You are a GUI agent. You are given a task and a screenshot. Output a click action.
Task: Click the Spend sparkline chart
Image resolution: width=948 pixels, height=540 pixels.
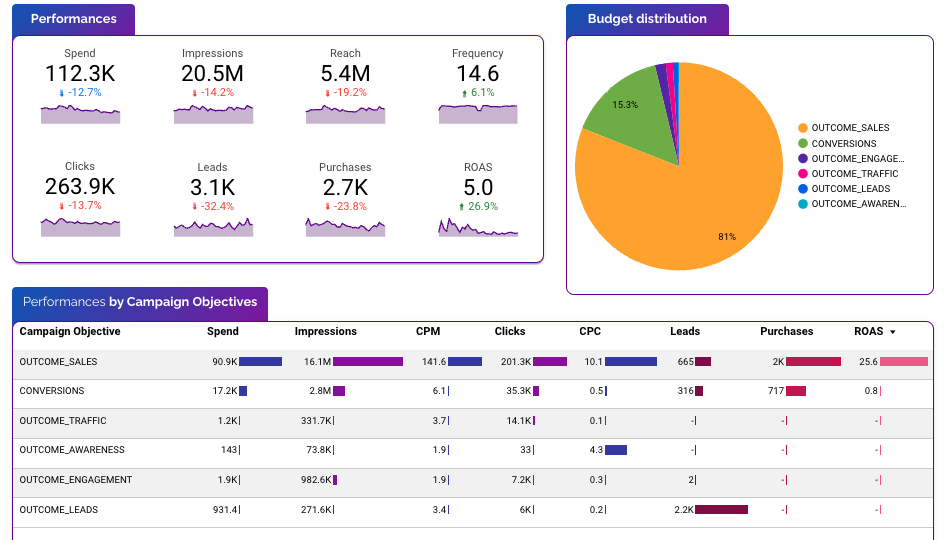pyautogui.click(x=80, y=115)
